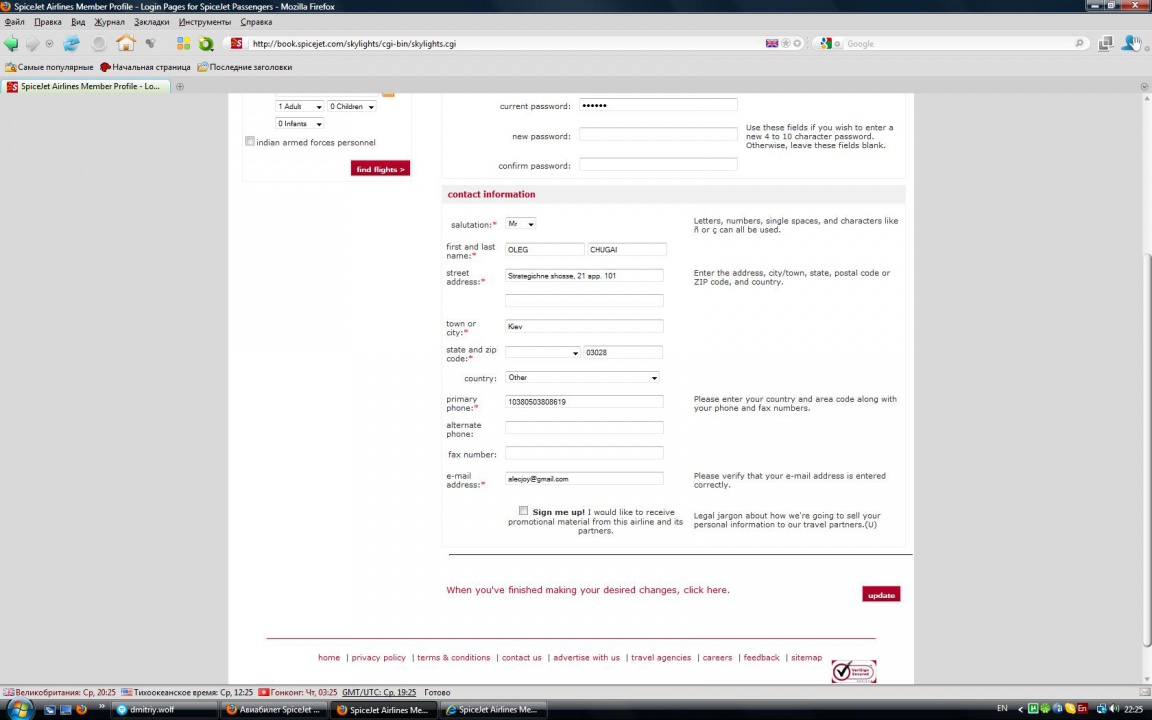1152x720 pixels.
Task: Open the privacy policy footer link
Action: pos(378,658)
